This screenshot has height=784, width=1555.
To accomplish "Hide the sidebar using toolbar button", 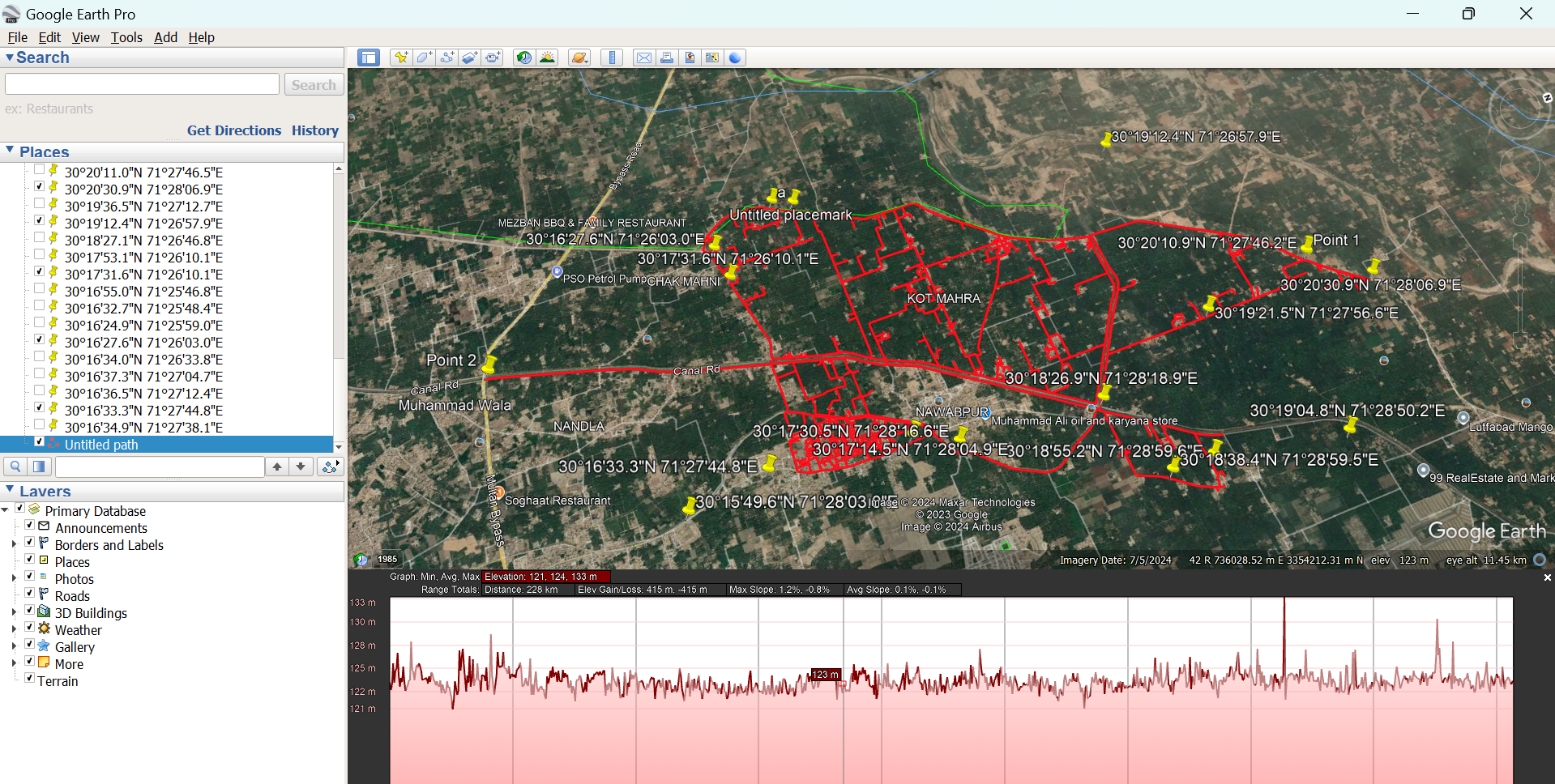I will tap(369, 58).
